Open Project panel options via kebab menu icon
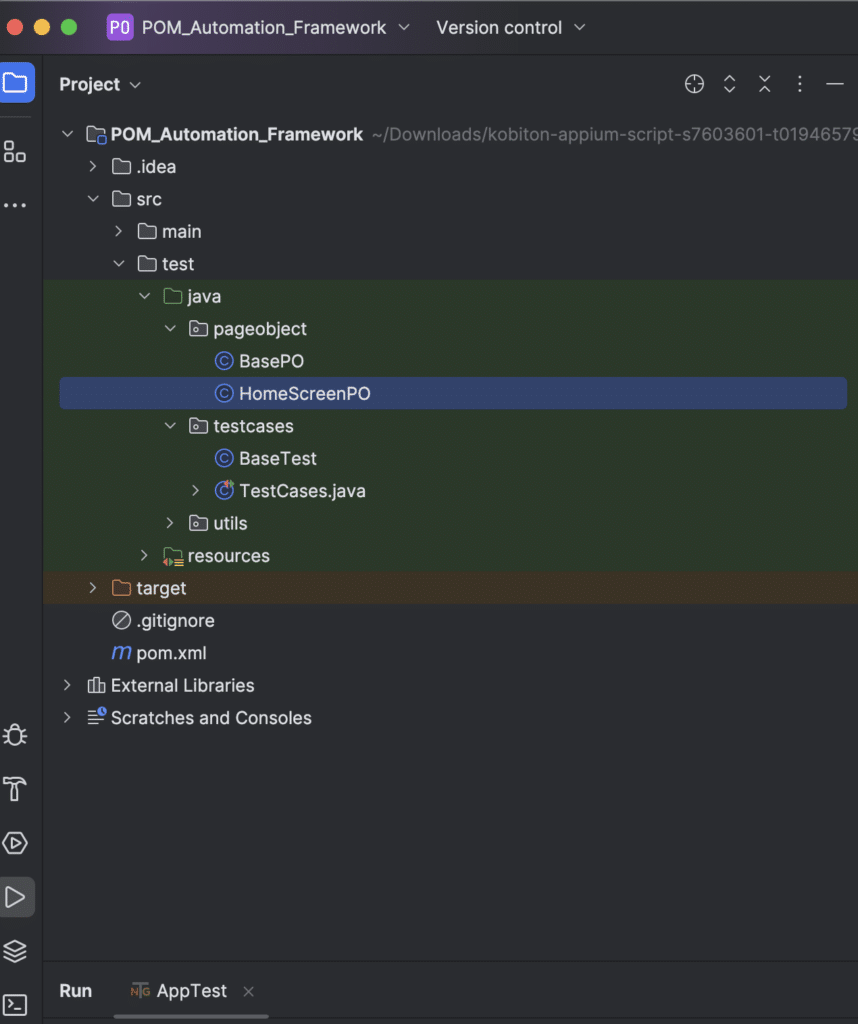The height and width of the screenshot is (1024, 858). [799, 84]
